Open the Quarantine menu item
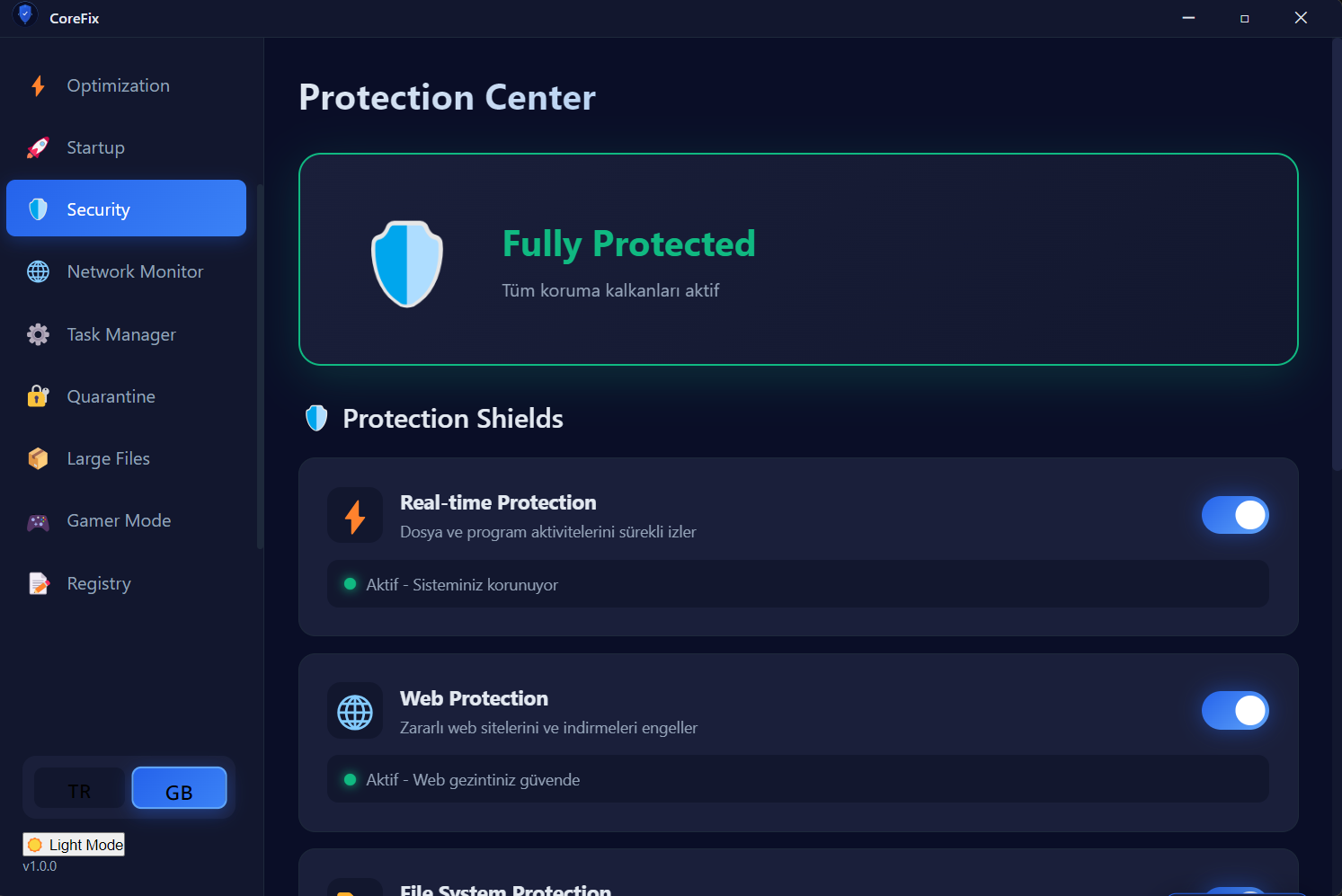 coord(111,396)
